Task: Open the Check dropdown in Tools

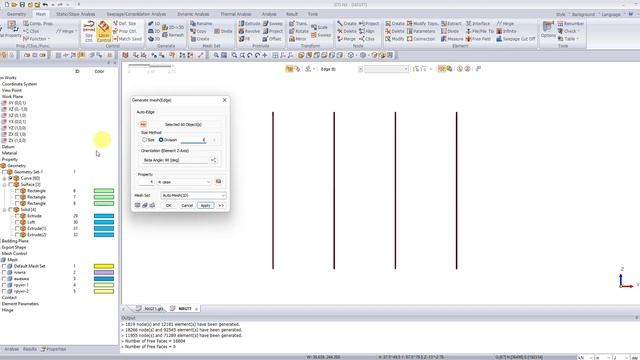Action: 568,31
